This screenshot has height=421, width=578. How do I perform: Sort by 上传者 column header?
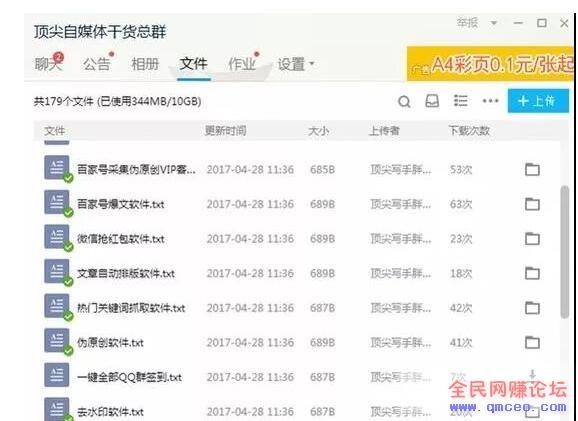coord(384,131)
